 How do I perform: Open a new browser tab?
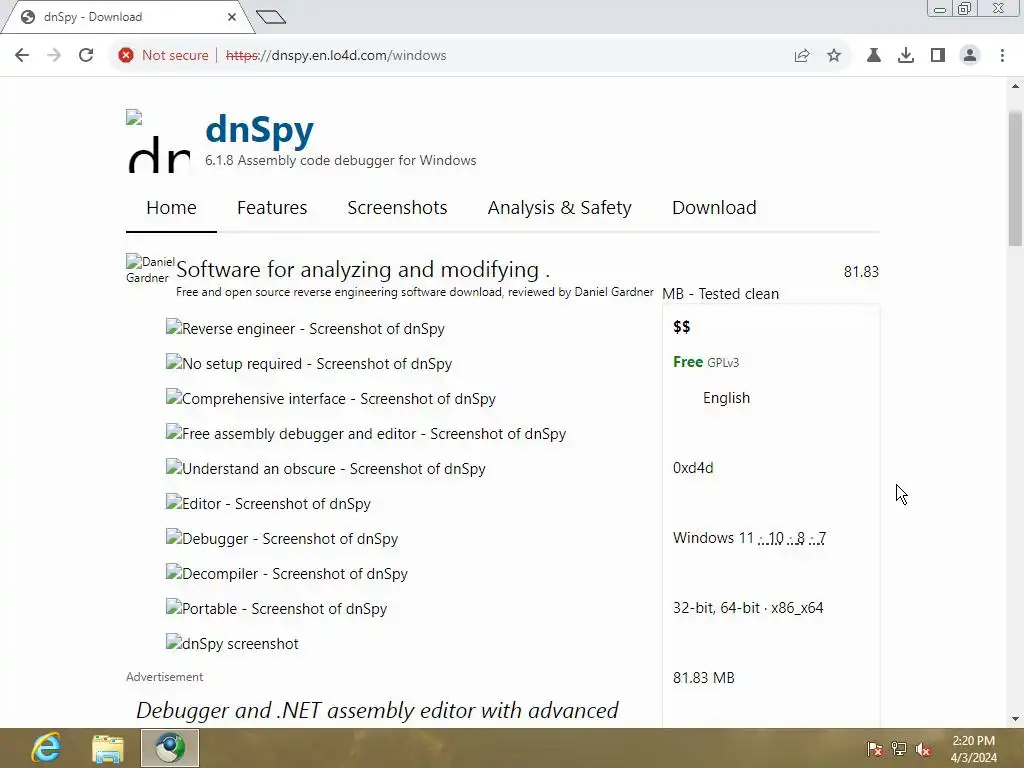pos(271,17)
